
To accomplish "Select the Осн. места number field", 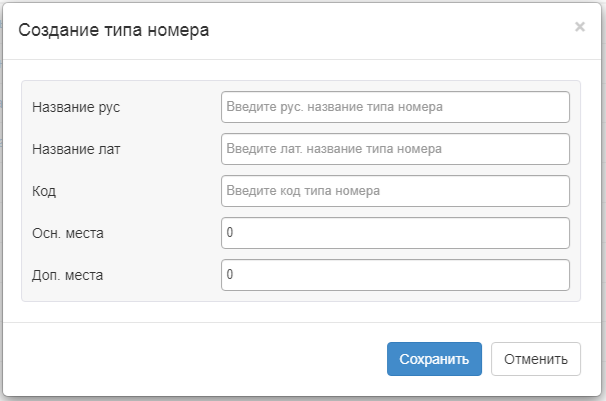I will tap(395, 233).
